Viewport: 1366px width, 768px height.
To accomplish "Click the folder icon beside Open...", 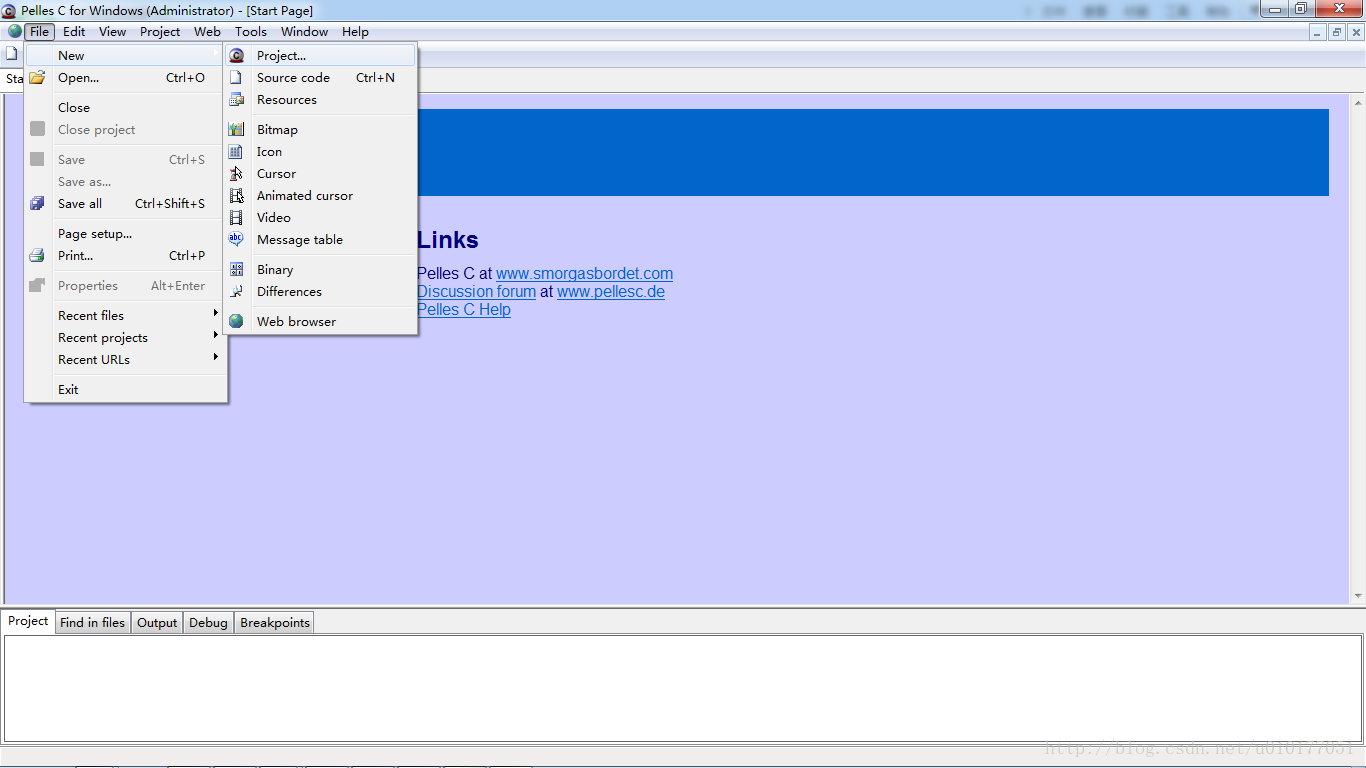I will (x=37, y=78).
